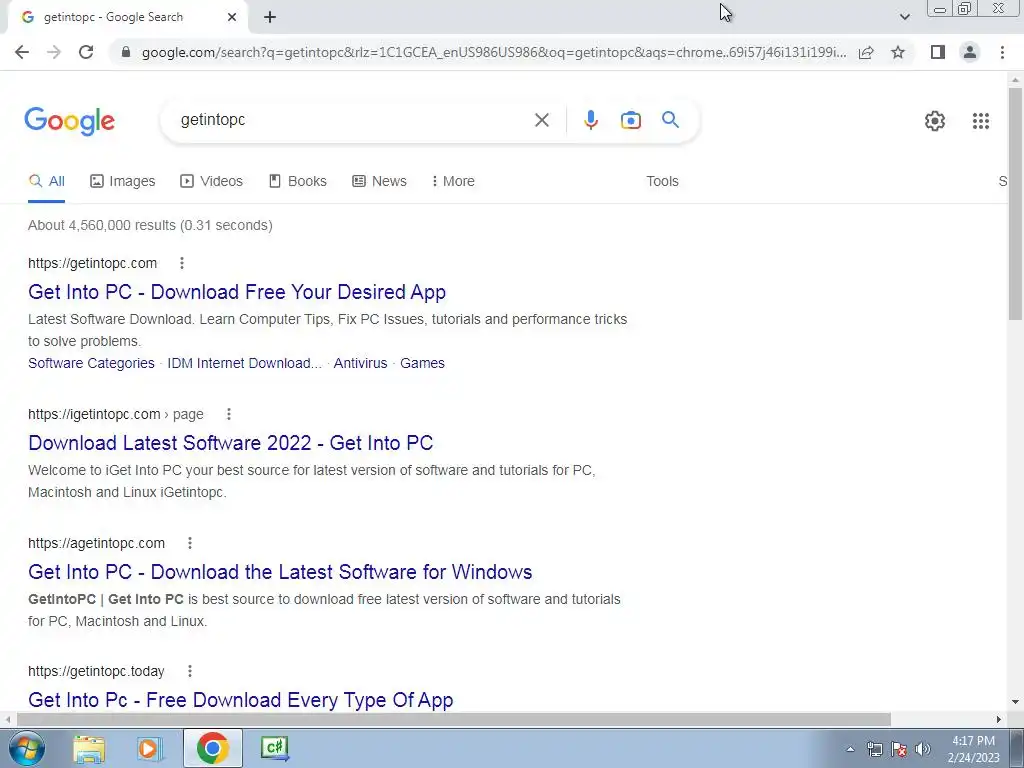Open the tab search dropdown arrow
The height and width of the screenshot is (768, 1024).
point(904,17)
